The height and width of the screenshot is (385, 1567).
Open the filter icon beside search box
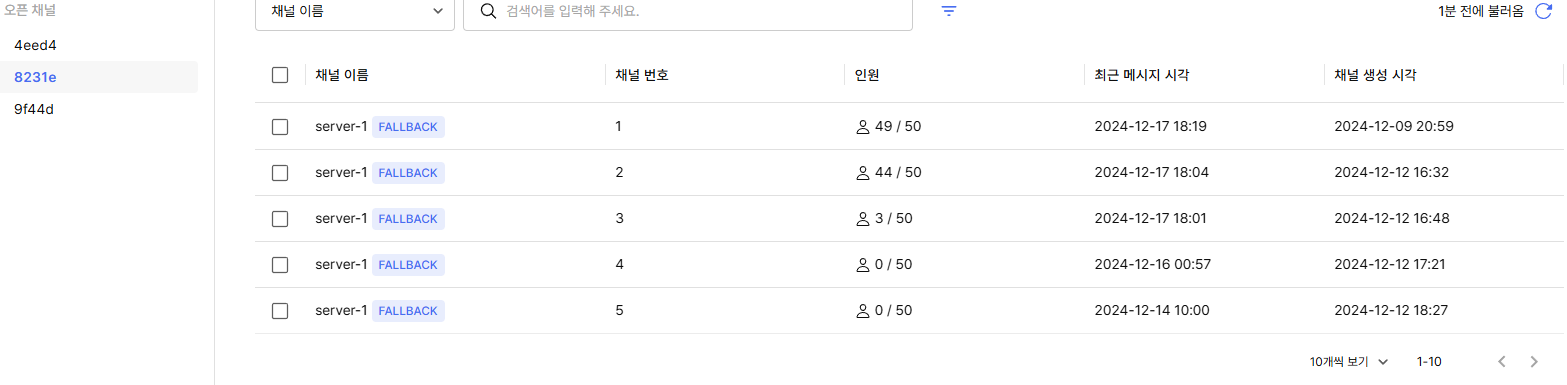(x=949, y=11)
